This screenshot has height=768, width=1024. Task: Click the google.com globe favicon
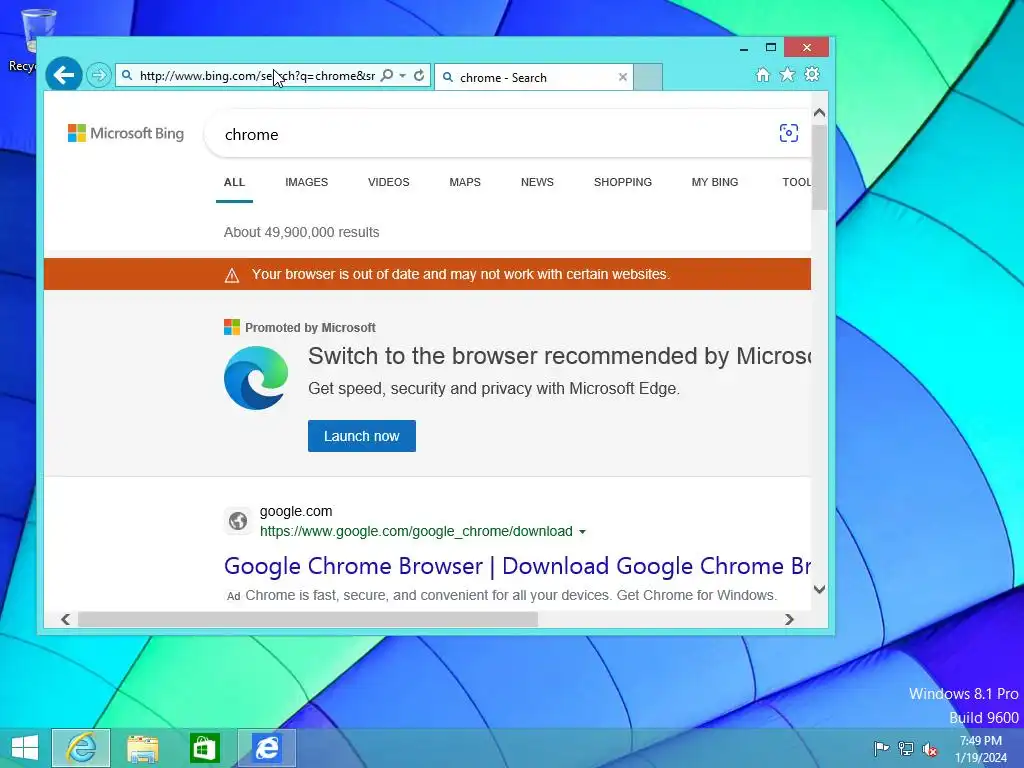(238, 521)
